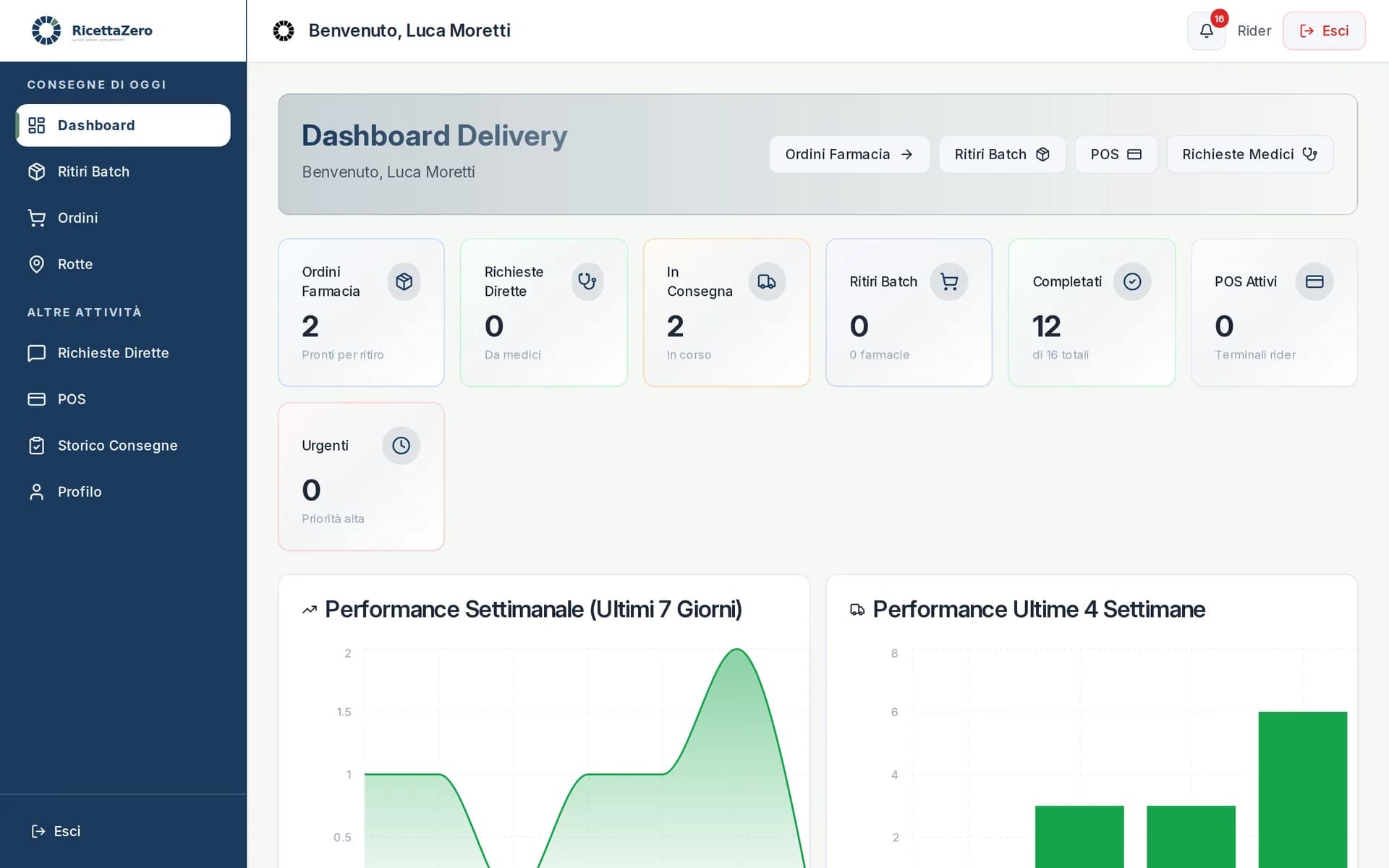Open Profilo in the sidebar
The image size is (1389, 868).
click(123, 492)
